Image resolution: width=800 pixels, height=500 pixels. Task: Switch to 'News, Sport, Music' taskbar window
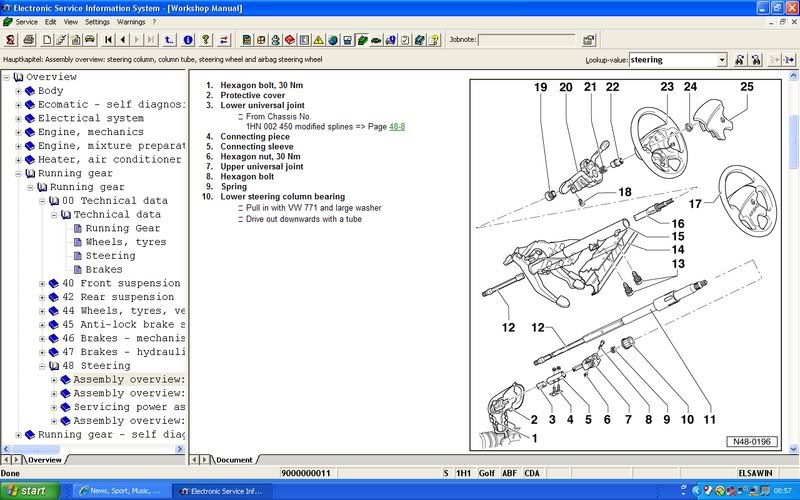120,491
